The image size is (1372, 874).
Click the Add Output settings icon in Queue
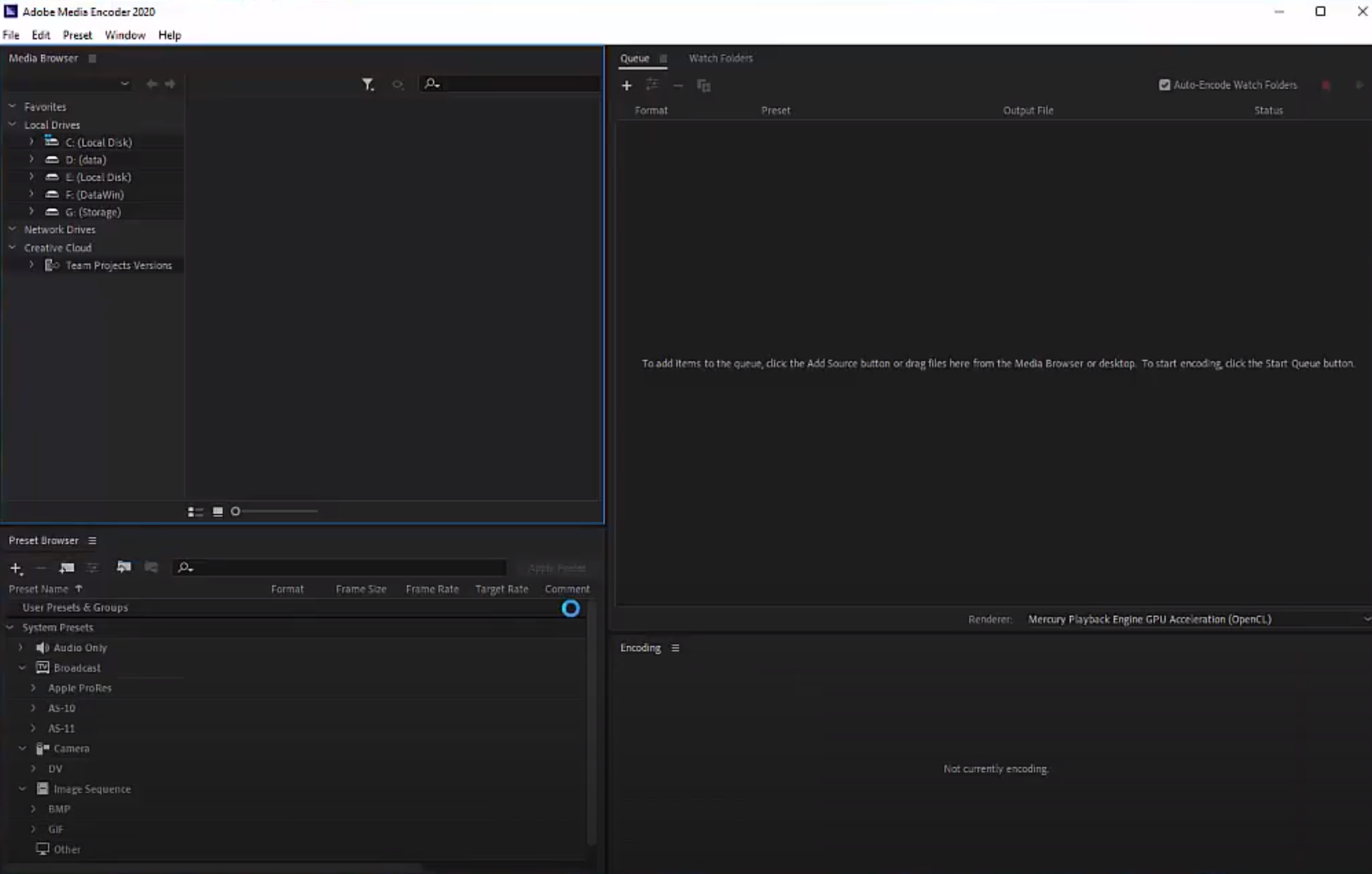click(x=652, y=85)
